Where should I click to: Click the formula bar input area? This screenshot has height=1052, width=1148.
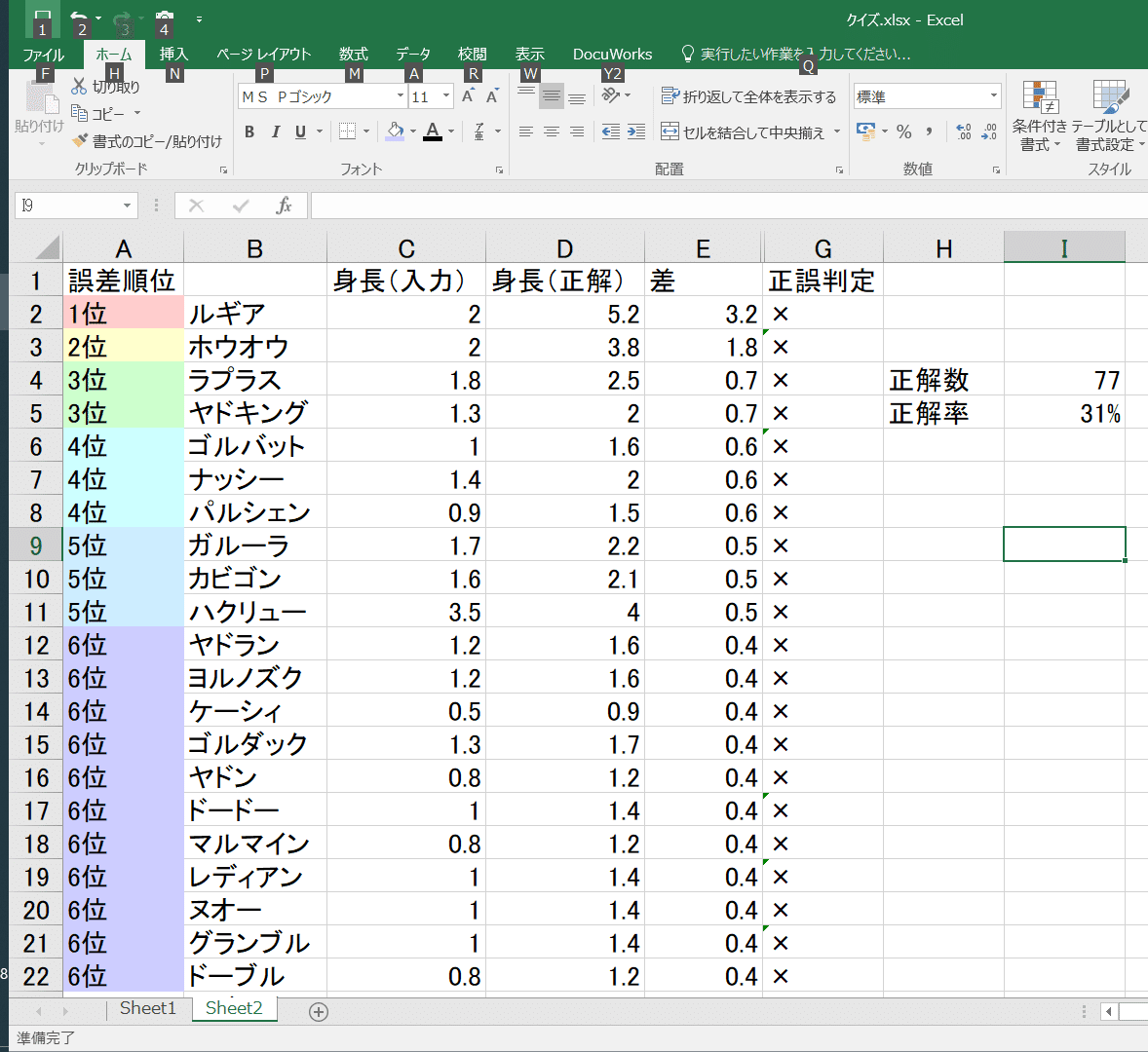(x=729, y=206)
